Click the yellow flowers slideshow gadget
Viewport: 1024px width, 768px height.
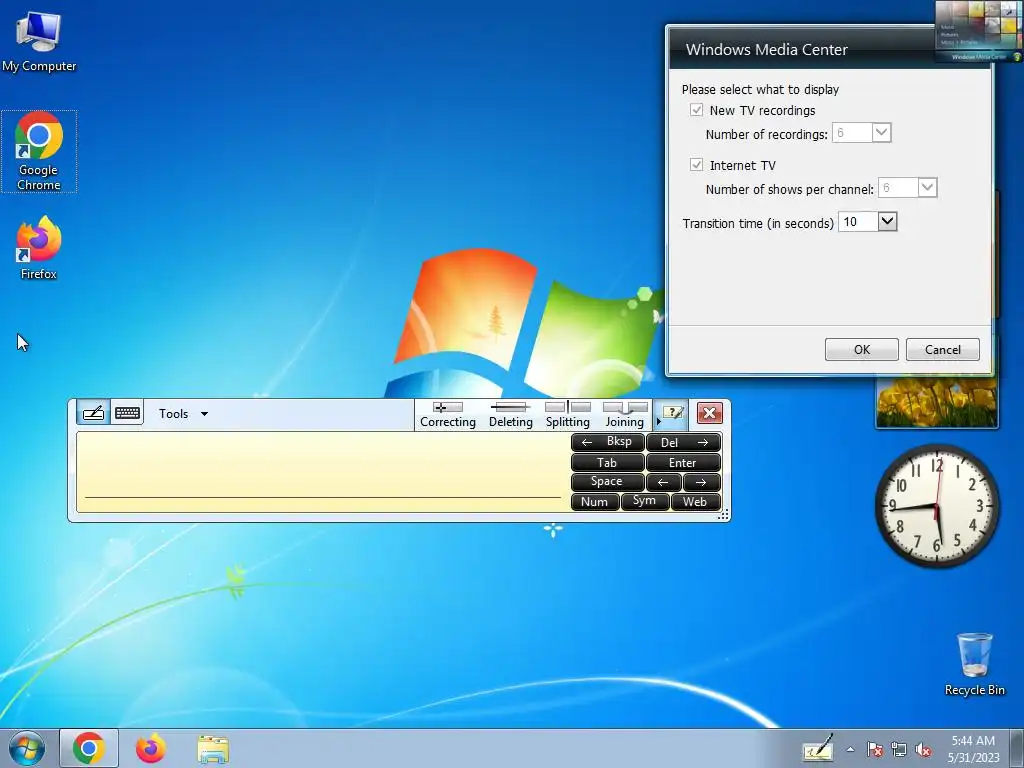936,402
